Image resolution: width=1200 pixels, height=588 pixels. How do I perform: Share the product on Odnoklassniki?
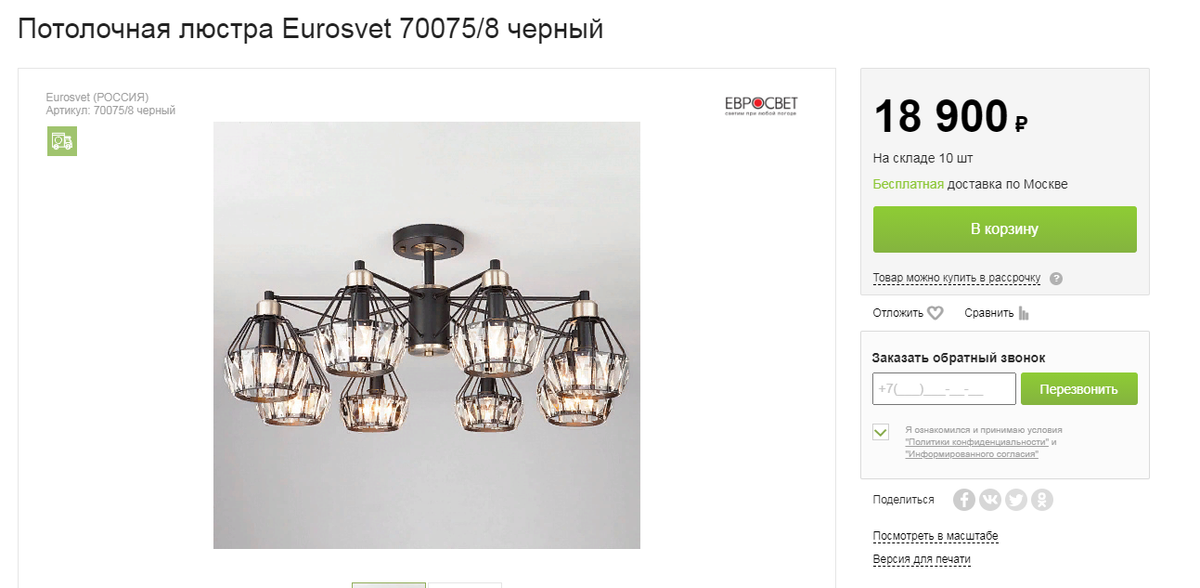1042,500
